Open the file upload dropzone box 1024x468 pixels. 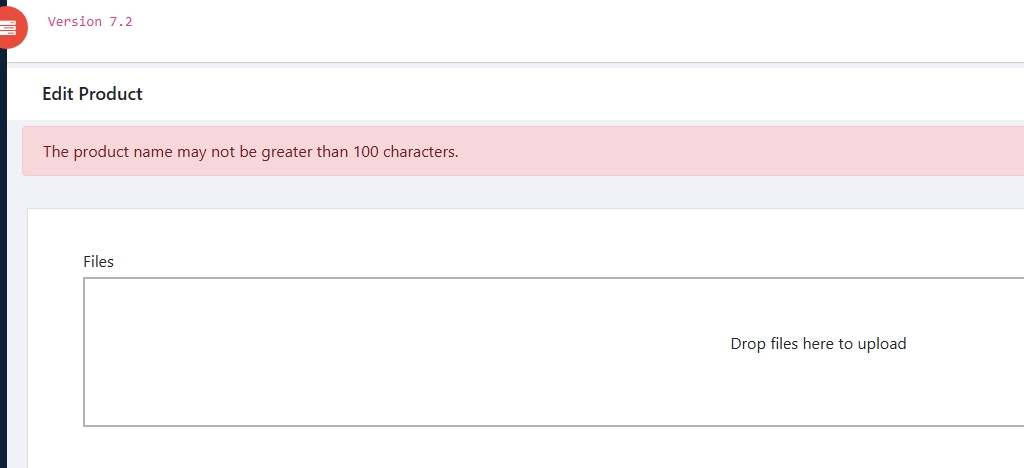pos(554,352)
